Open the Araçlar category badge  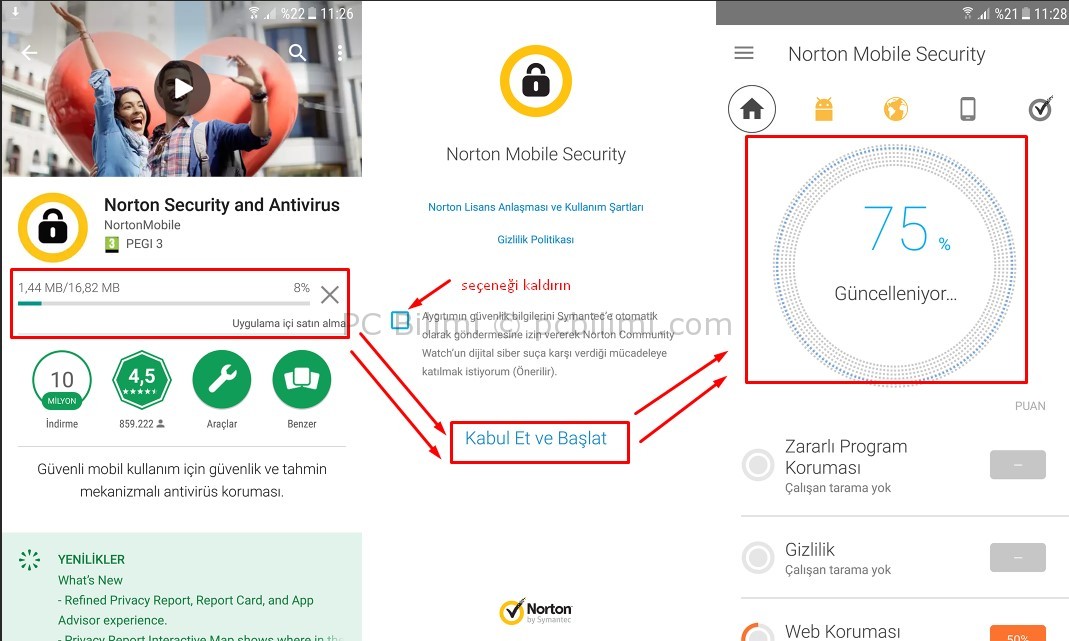coord(222,380)
